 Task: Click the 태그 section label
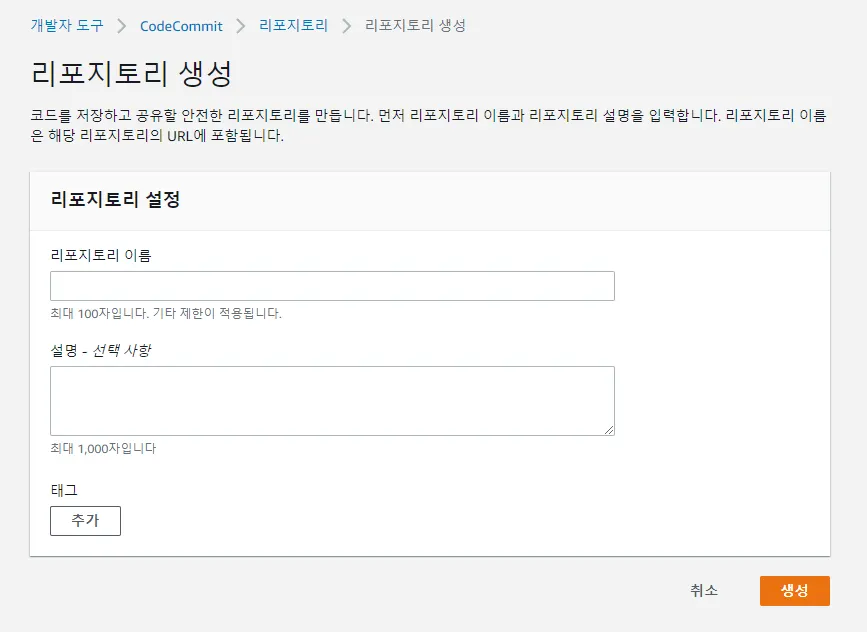(63, 490)
